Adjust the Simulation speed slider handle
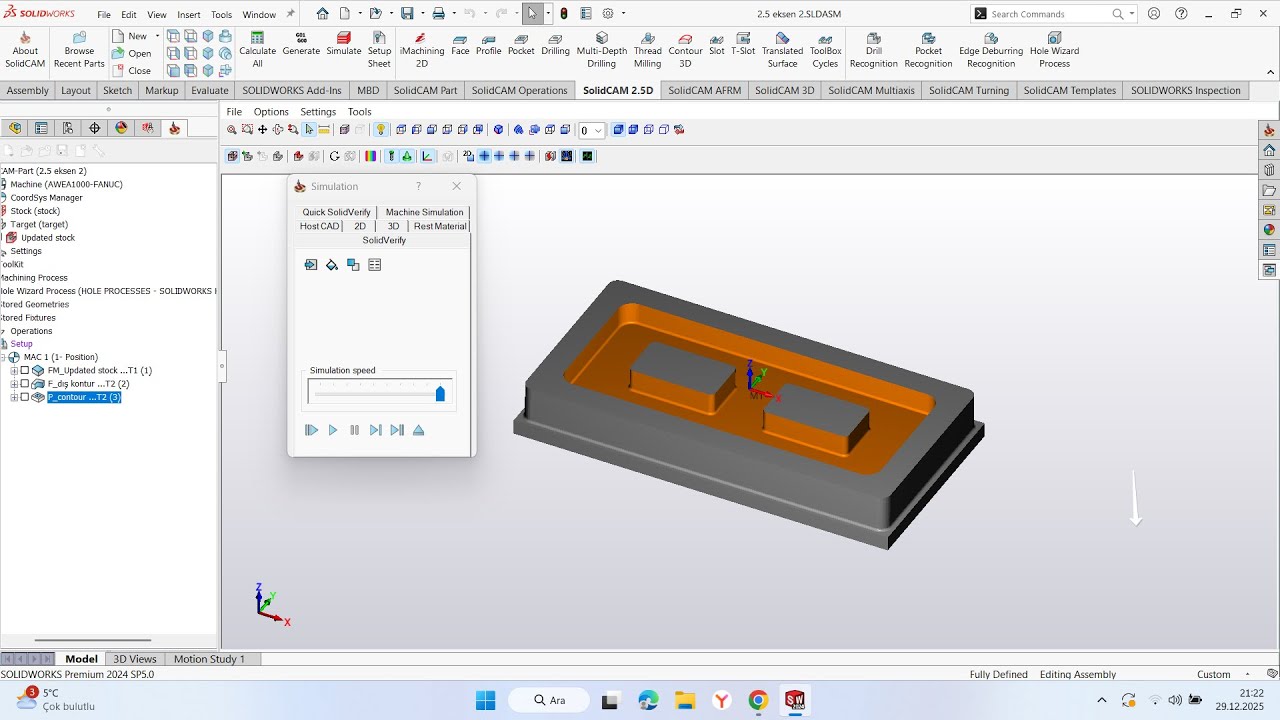 (x=440, y=394)
